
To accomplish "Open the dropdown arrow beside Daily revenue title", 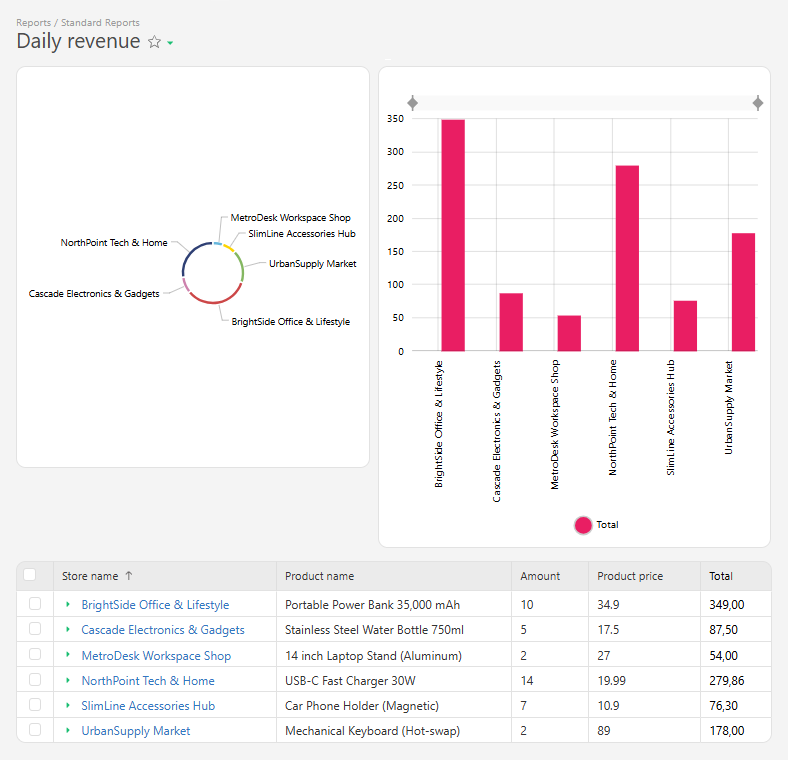I will point(170,43).
